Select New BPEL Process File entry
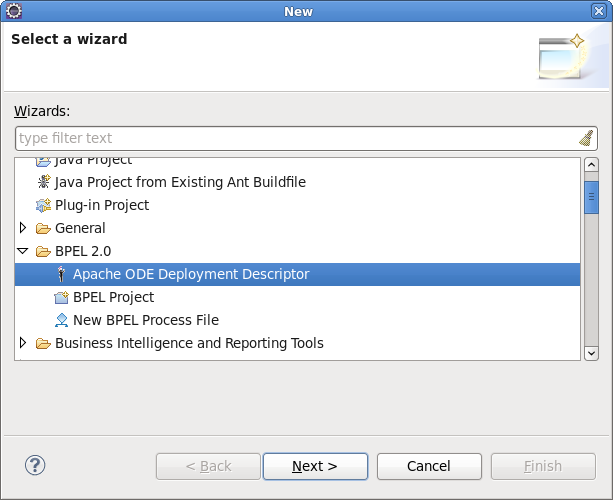 tap(146, 320)
